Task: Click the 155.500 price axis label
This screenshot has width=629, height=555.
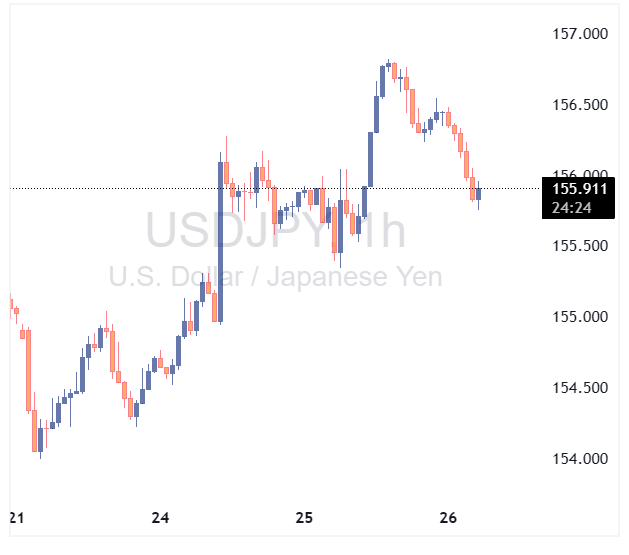Action: click(580, 246)
